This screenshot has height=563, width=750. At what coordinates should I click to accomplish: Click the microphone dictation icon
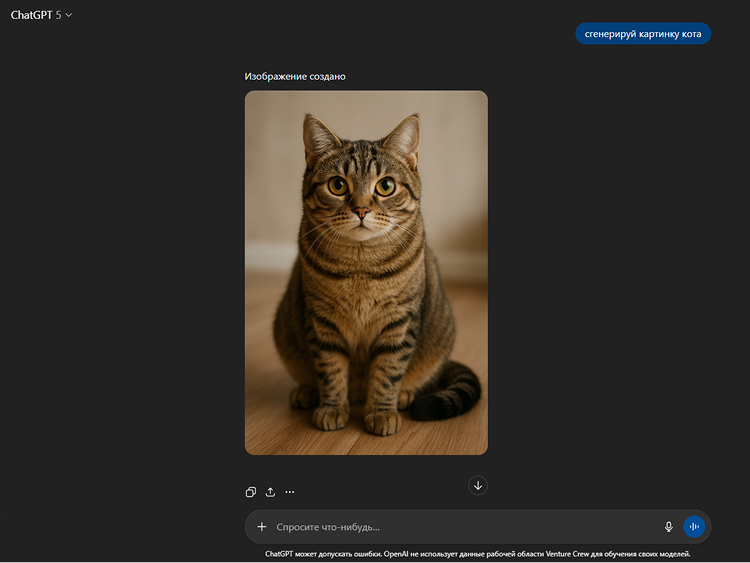tap(669, 527)
